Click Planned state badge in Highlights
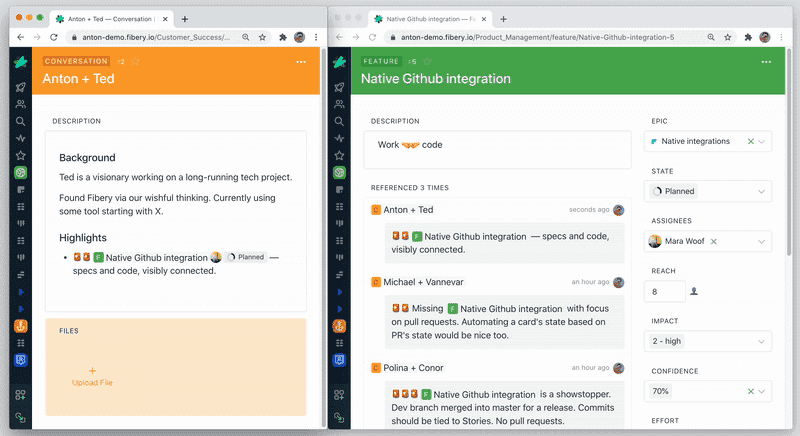This screenshot has width=800, height=436. coord(246,257)
